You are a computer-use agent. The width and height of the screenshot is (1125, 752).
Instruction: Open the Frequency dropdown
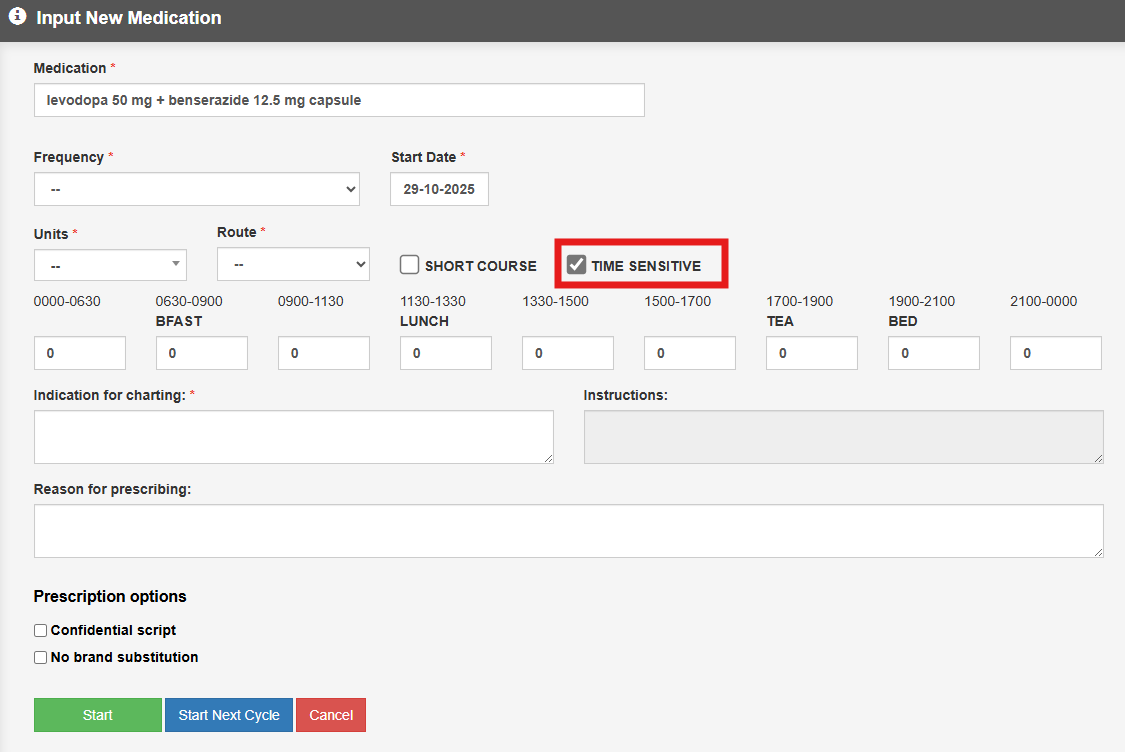(196, 189)
